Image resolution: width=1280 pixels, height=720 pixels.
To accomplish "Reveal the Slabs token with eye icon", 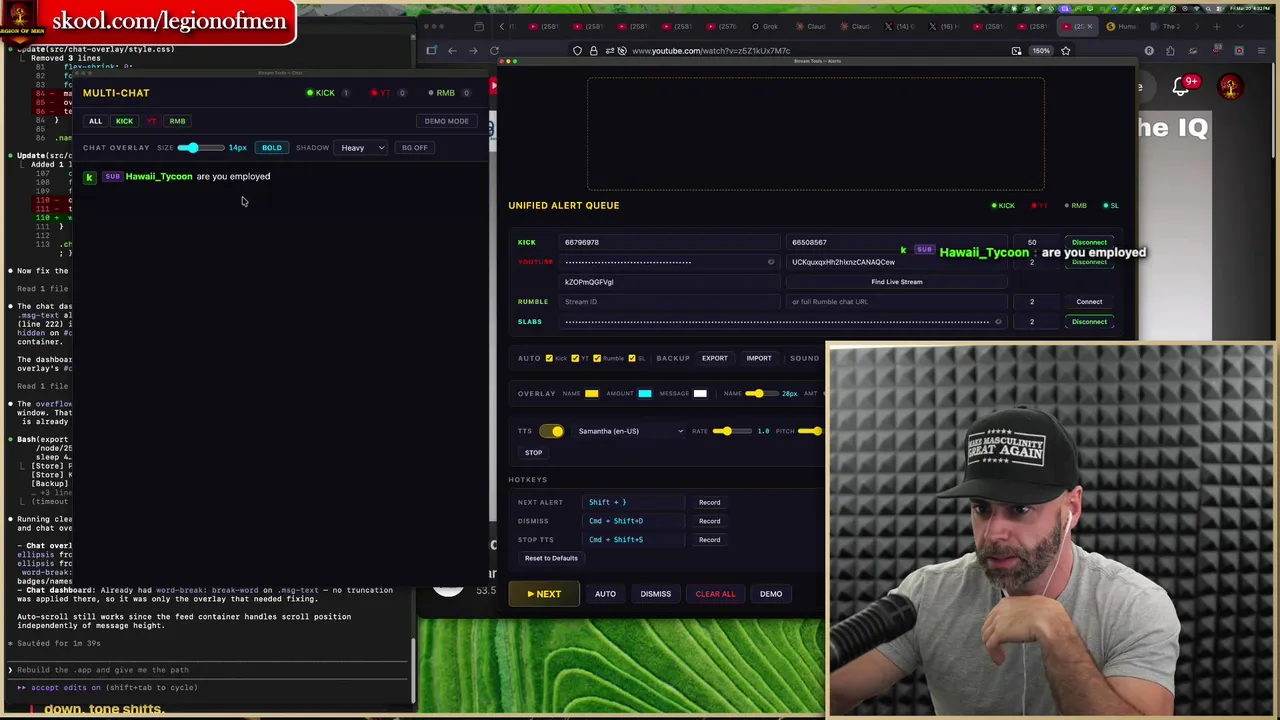I will coord(997,322).
